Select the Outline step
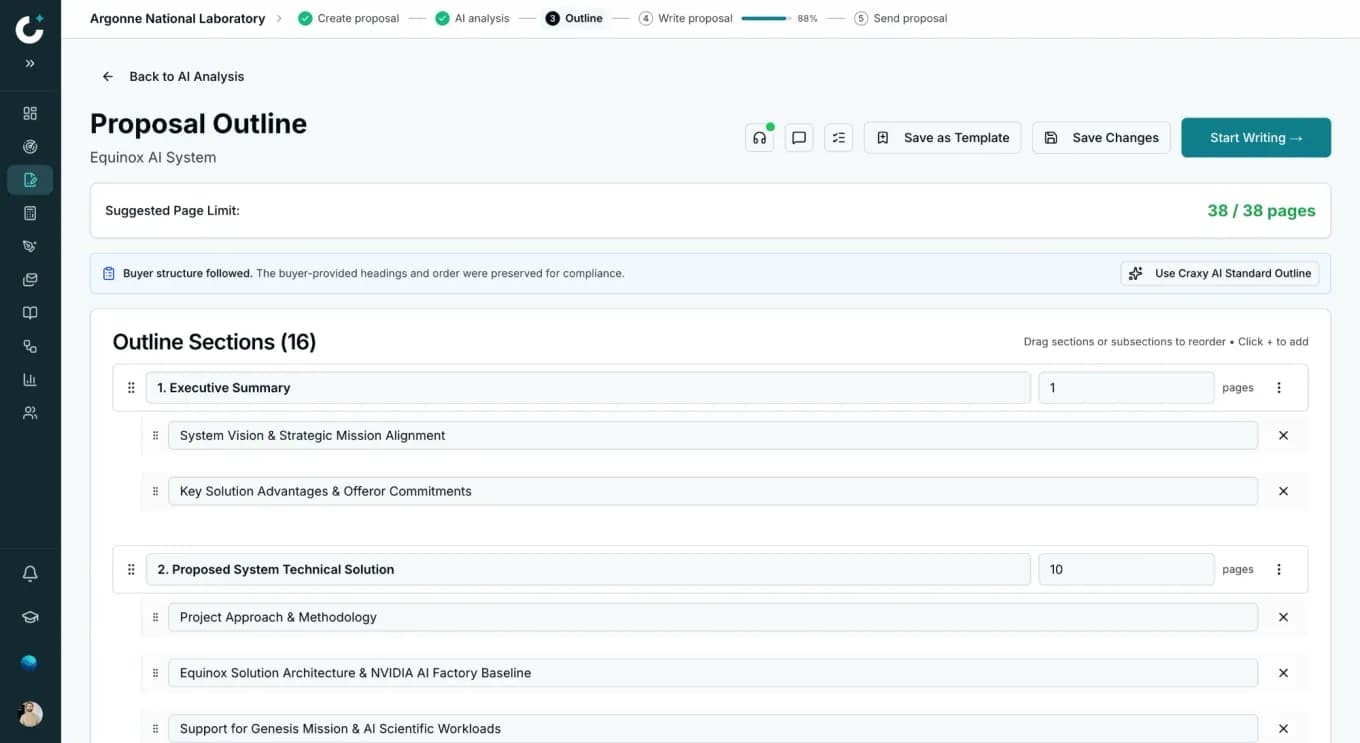This screenshot has width=1360, height=743. coord(574,18)
